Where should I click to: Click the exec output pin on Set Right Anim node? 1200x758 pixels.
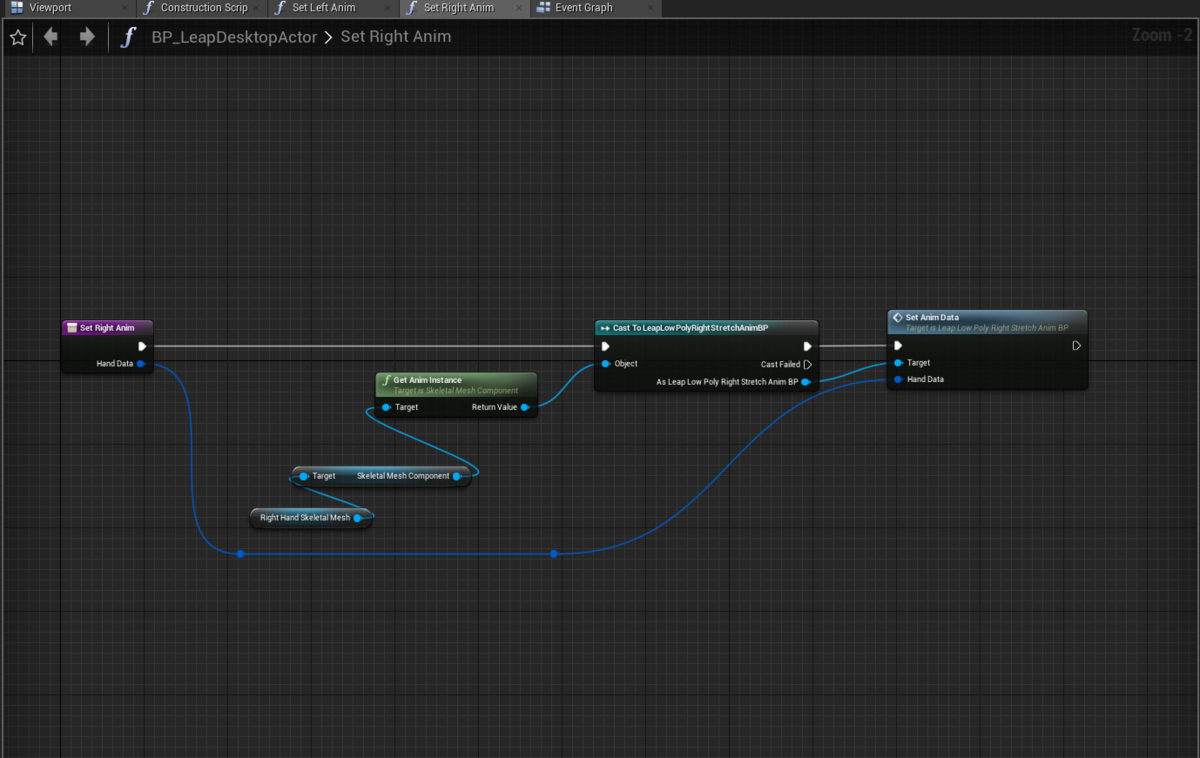click(x=142, y=346)
